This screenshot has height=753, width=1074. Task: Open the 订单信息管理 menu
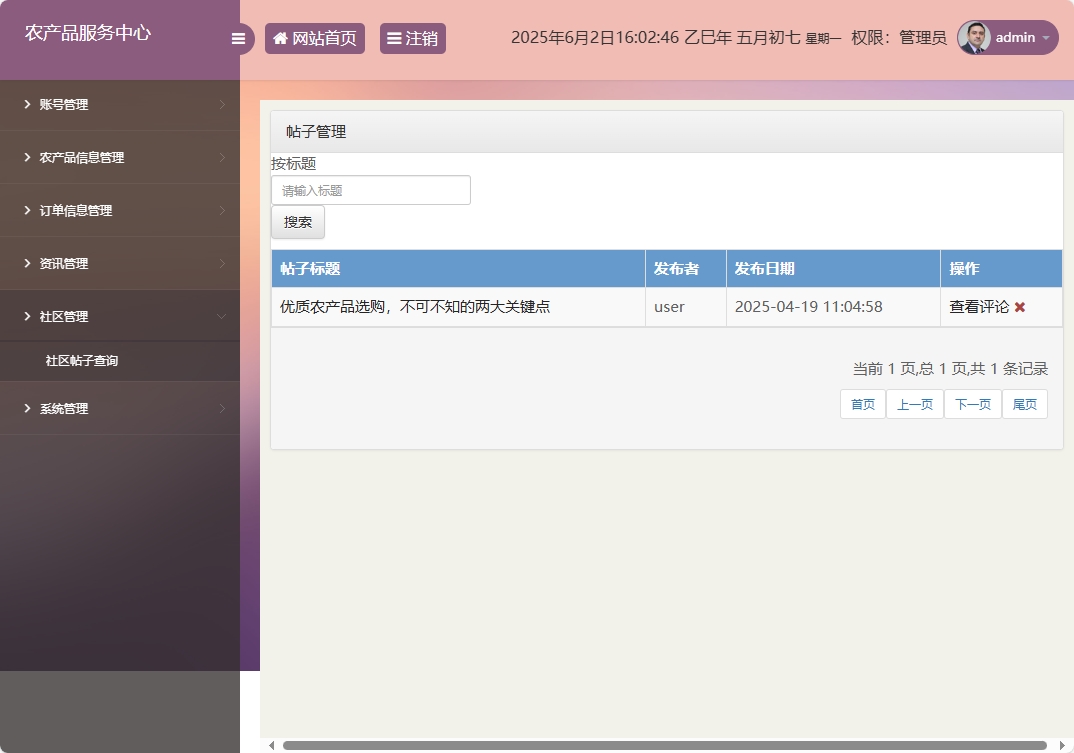tap(120, 210)
